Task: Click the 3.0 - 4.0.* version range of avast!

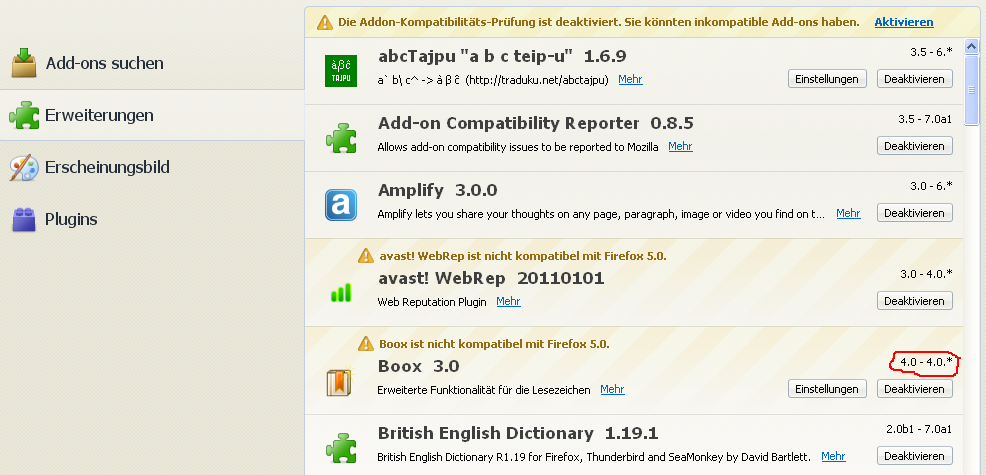Action: click(x=926, y=274)
